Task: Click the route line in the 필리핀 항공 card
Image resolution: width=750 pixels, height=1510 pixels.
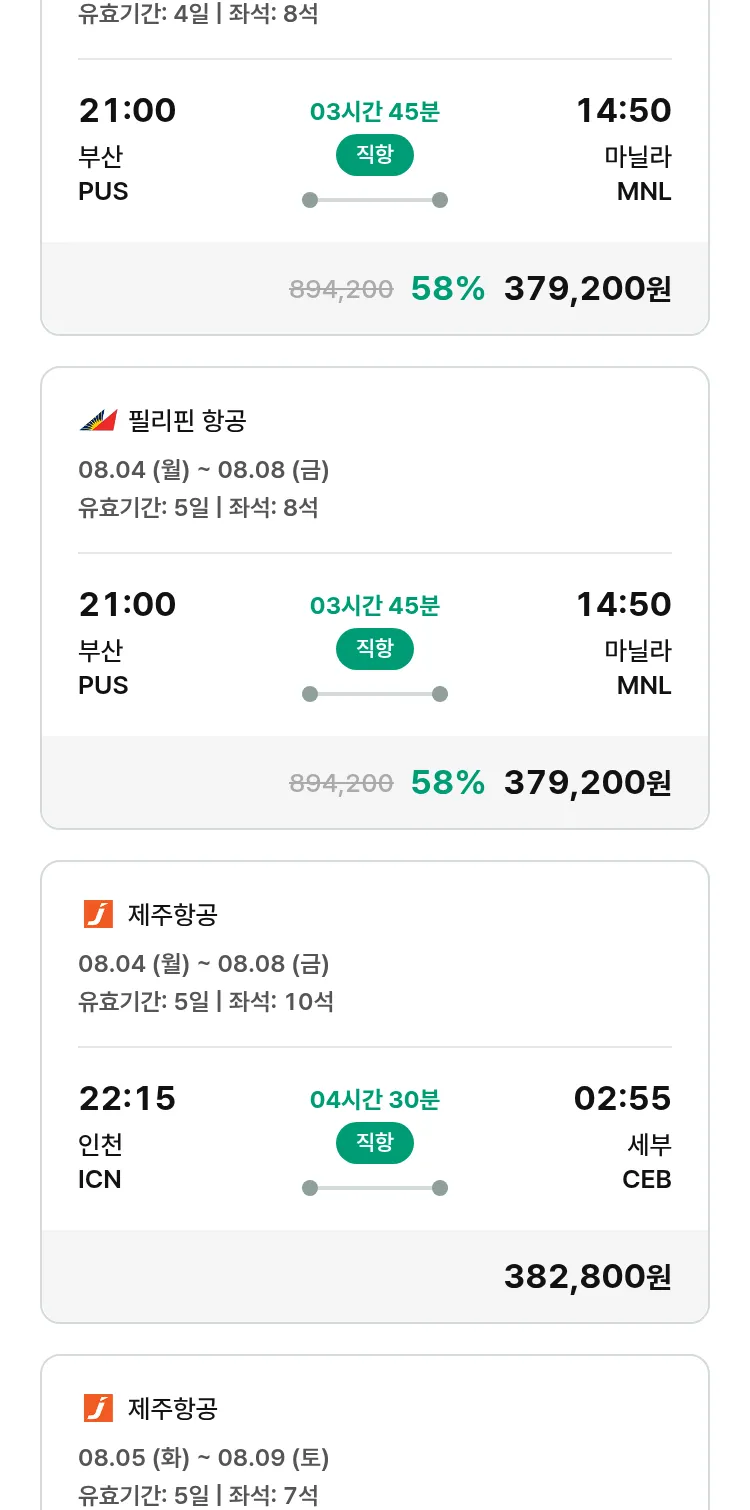Action: coord(374,694)
